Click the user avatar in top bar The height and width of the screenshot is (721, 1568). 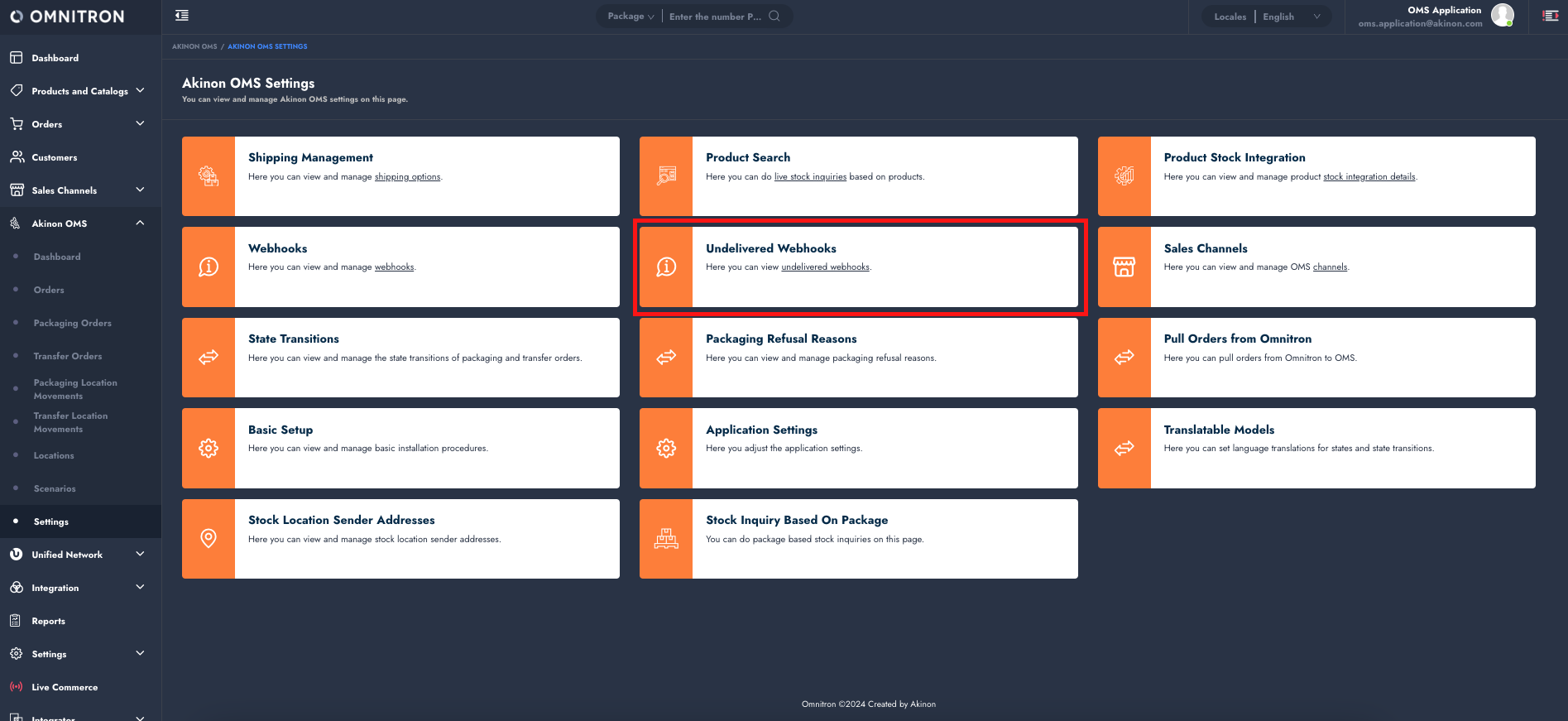click(x=1502, y=15)
